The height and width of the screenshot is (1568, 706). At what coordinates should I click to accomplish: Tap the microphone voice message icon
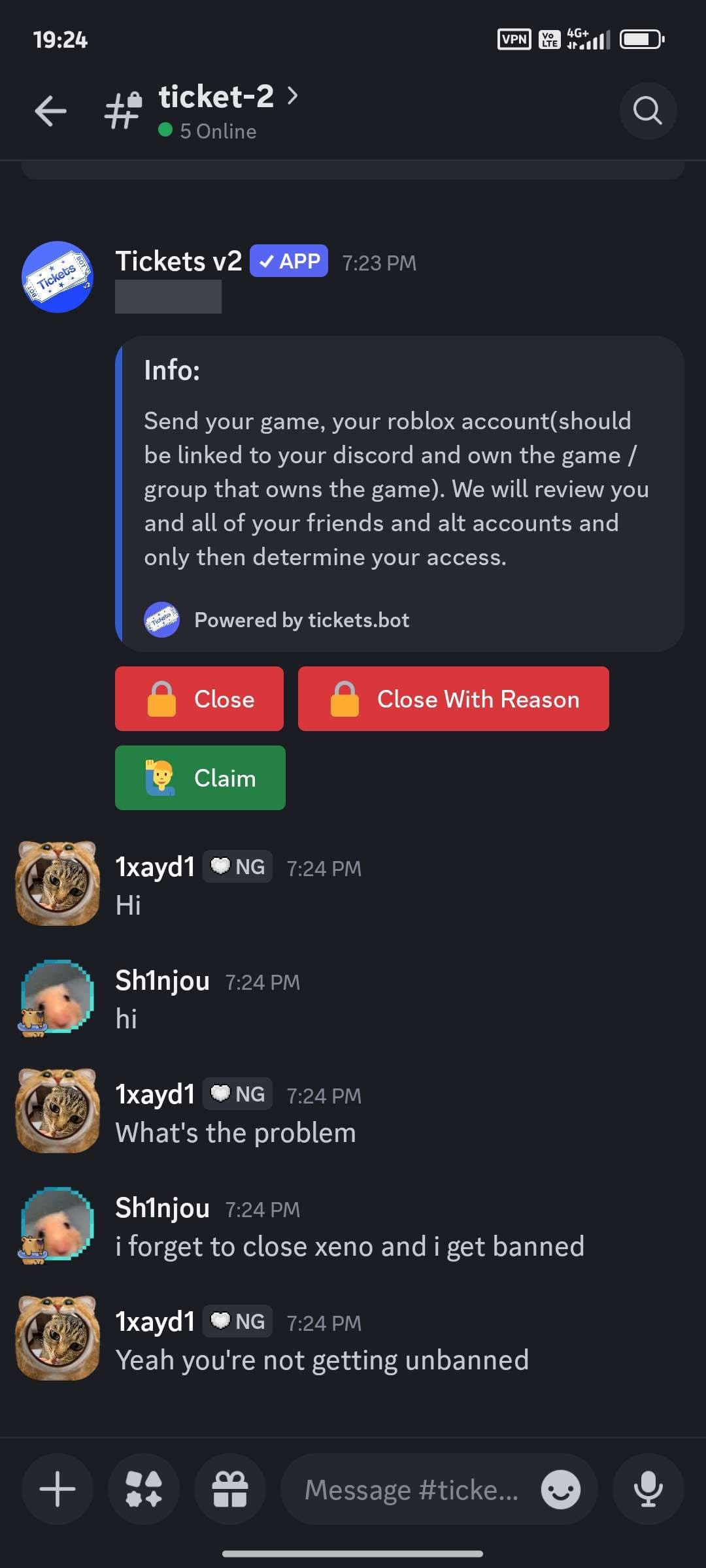(x=648, y=1489)
